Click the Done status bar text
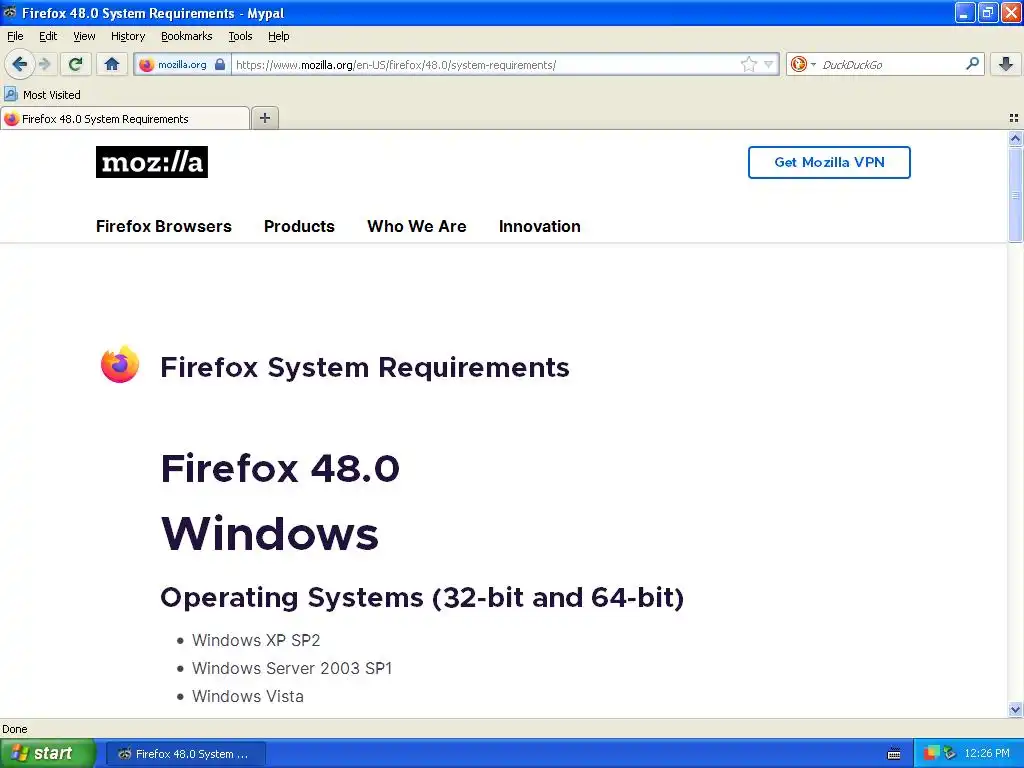The image size is (1024, 768). 15,729
